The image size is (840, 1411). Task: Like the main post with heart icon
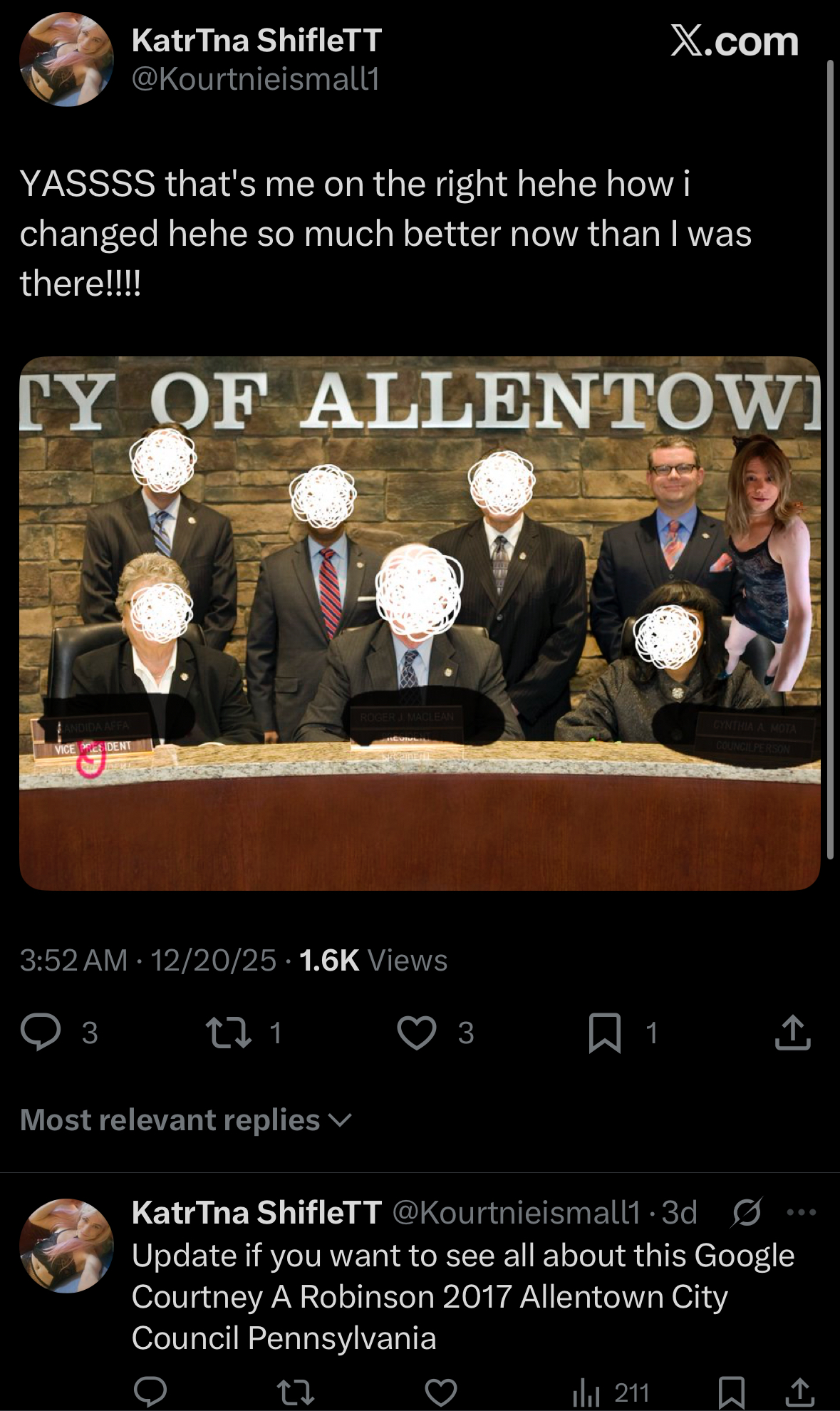coord(417,1033)
